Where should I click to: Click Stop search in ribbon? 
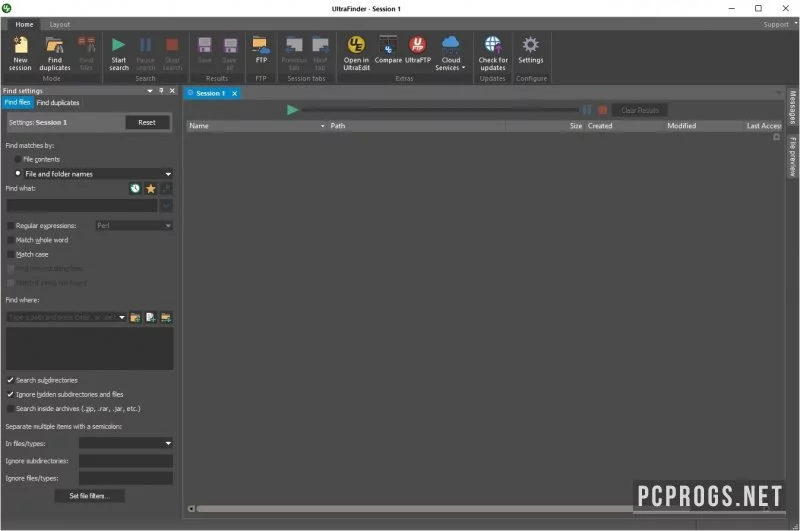172,53
